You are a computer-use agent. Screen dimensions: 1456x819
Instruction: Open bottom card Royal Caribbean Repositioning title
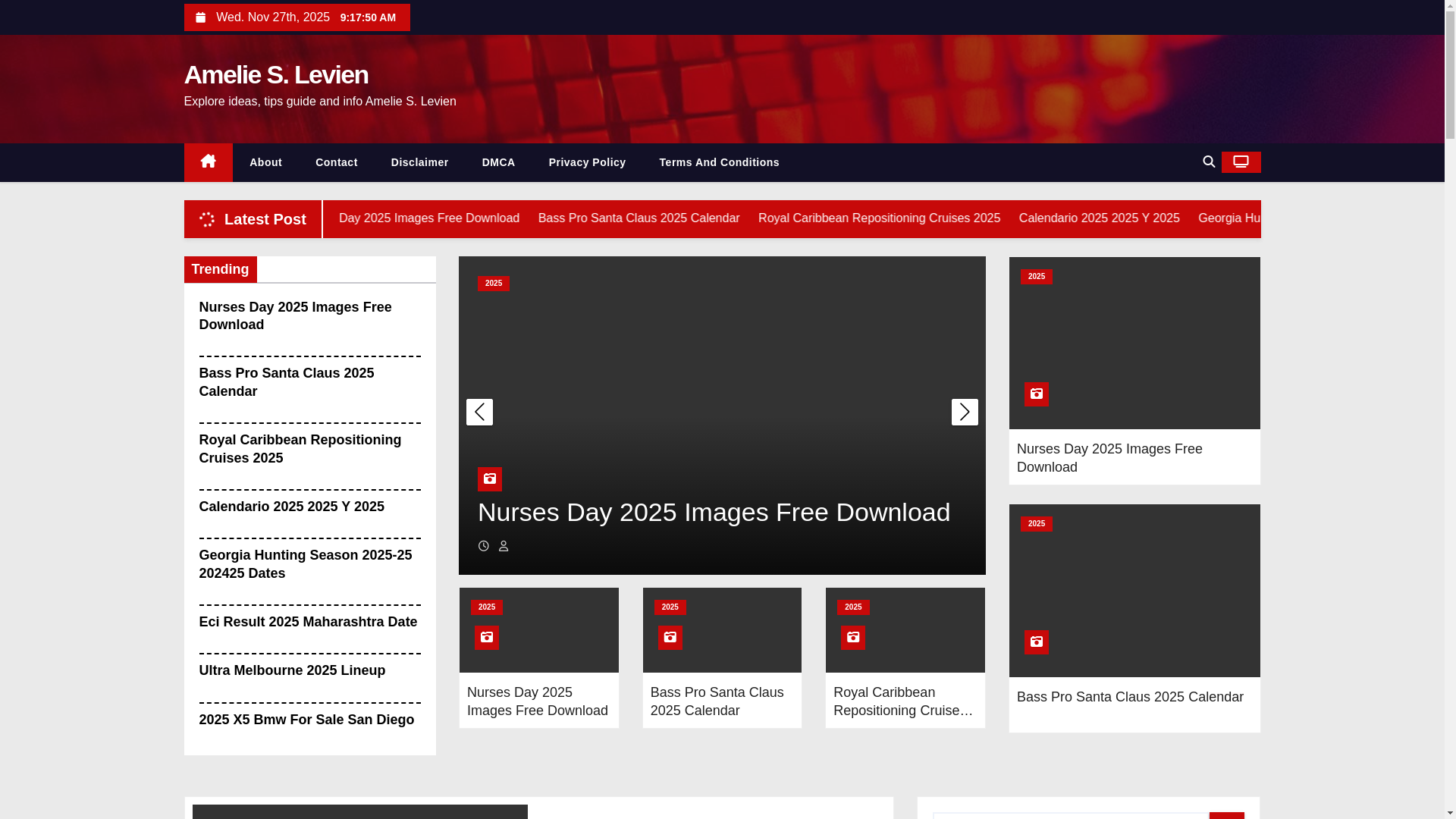coord(904,701)
